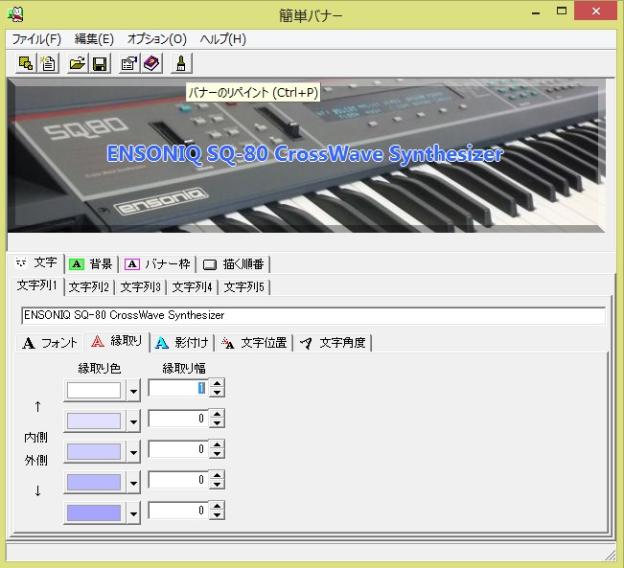Expand the bottom outline color dropdown arrow
Screen dimensions: 624x568
pyautogui.click(x=135, y=513)
